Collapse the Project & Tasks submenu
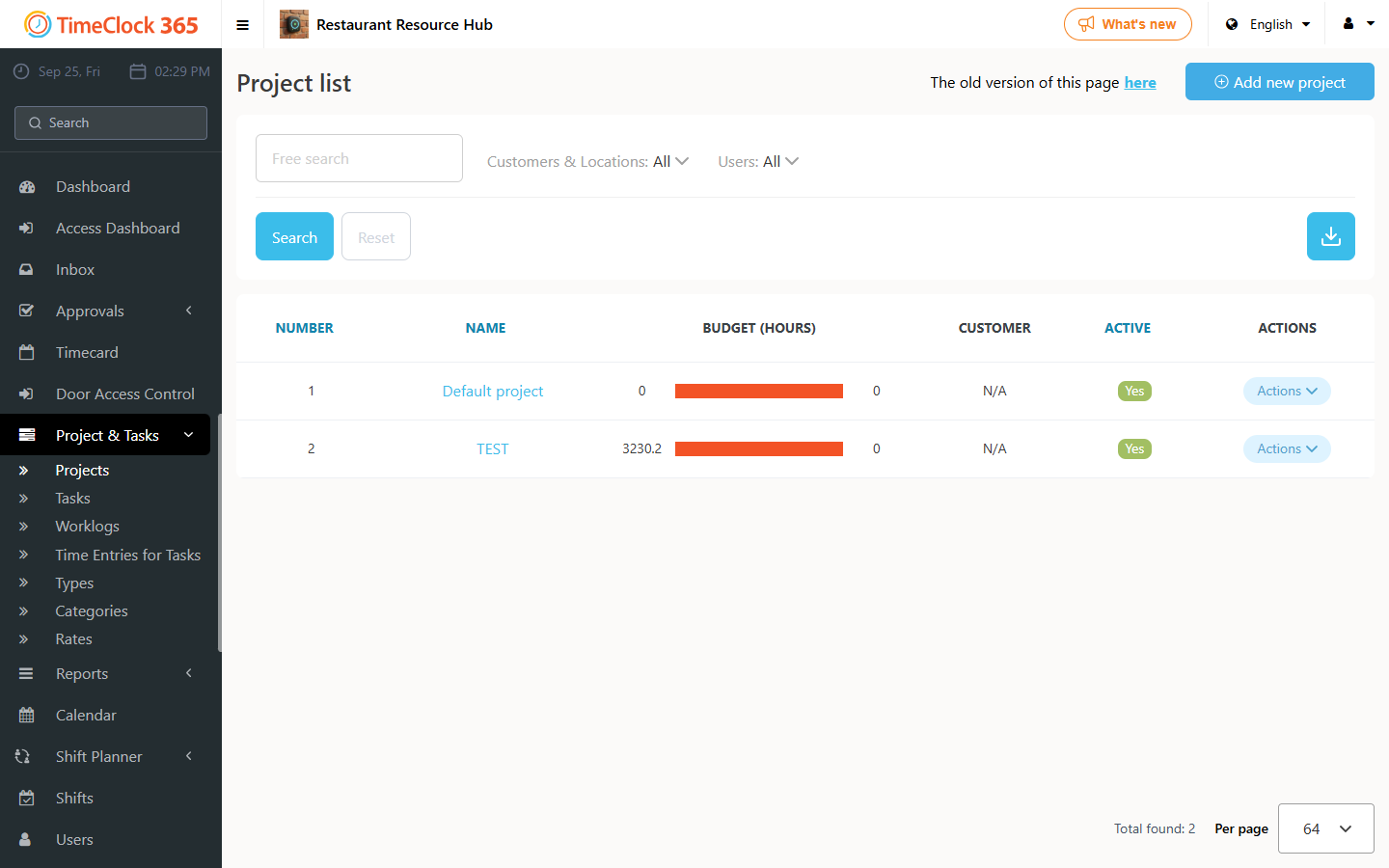The width and height of the screenshot is (1389, 868). tap(189, 435)
